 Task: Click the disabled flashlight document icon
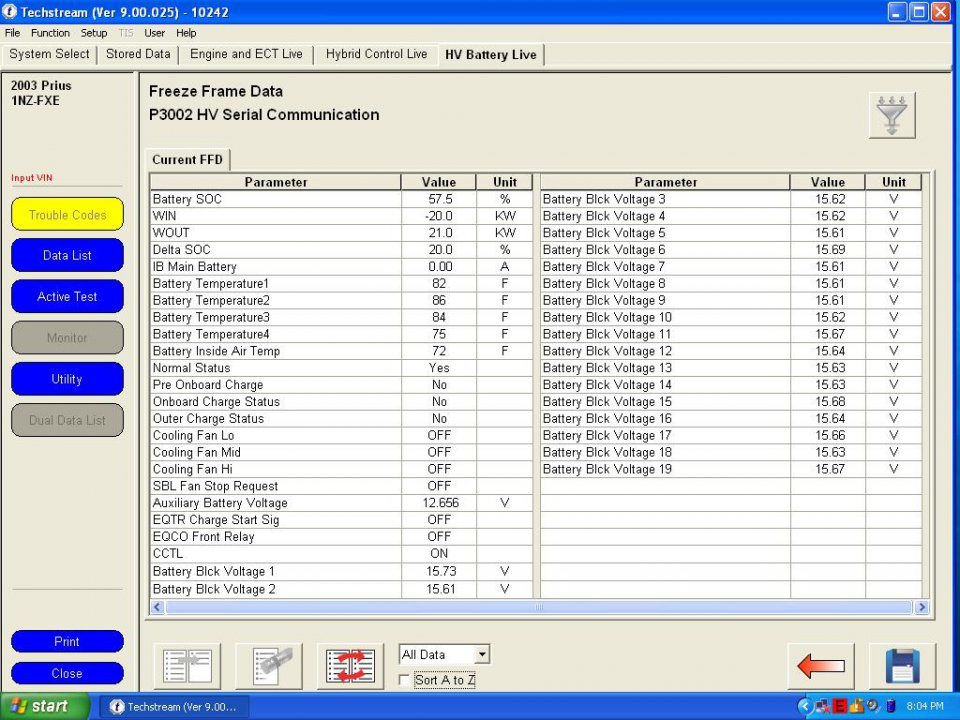(269, 666)
